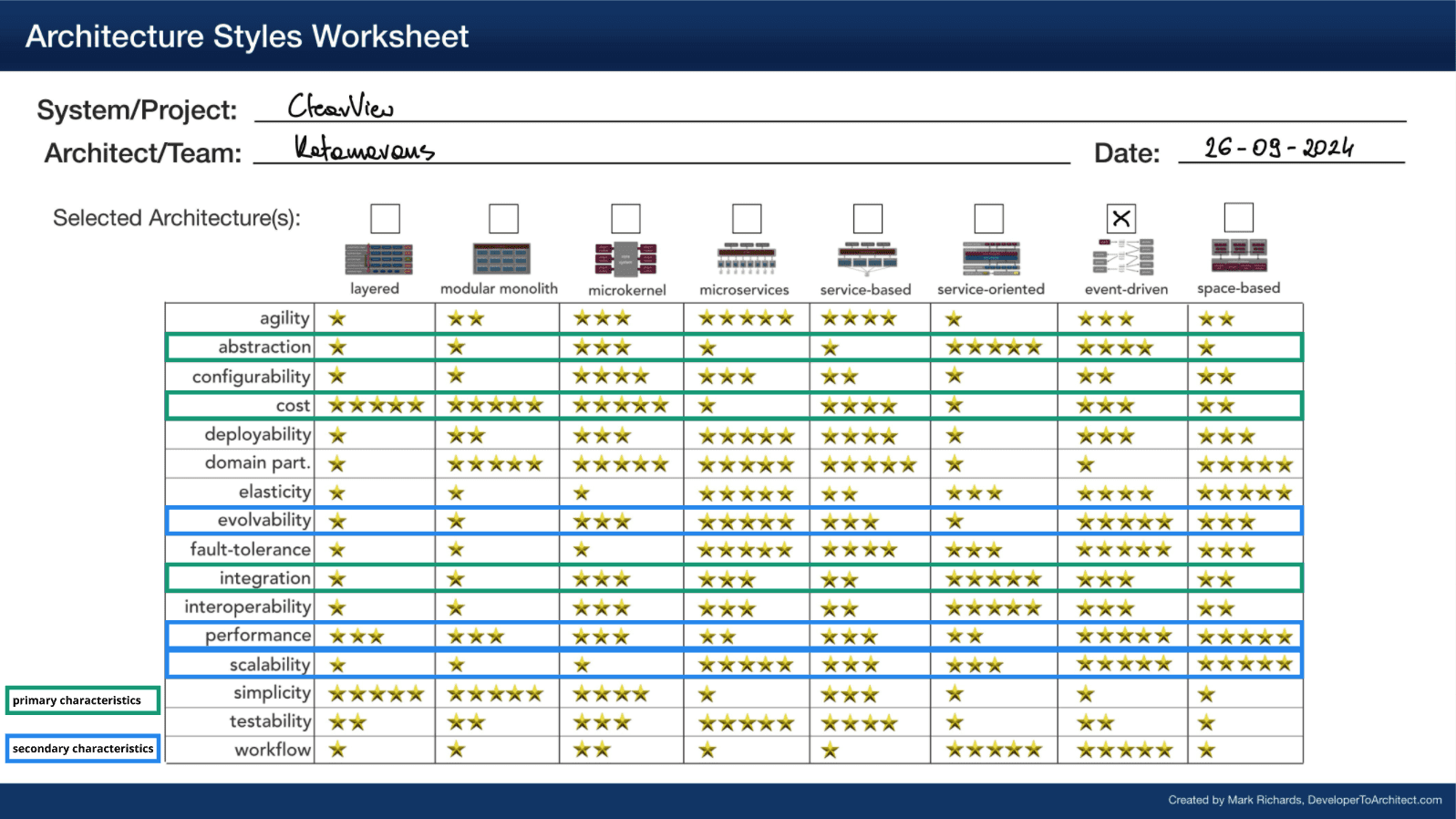This screenshot has width=1456, height=819.
Task: Click the Architect/Team name field
Action: coord(661,150)
